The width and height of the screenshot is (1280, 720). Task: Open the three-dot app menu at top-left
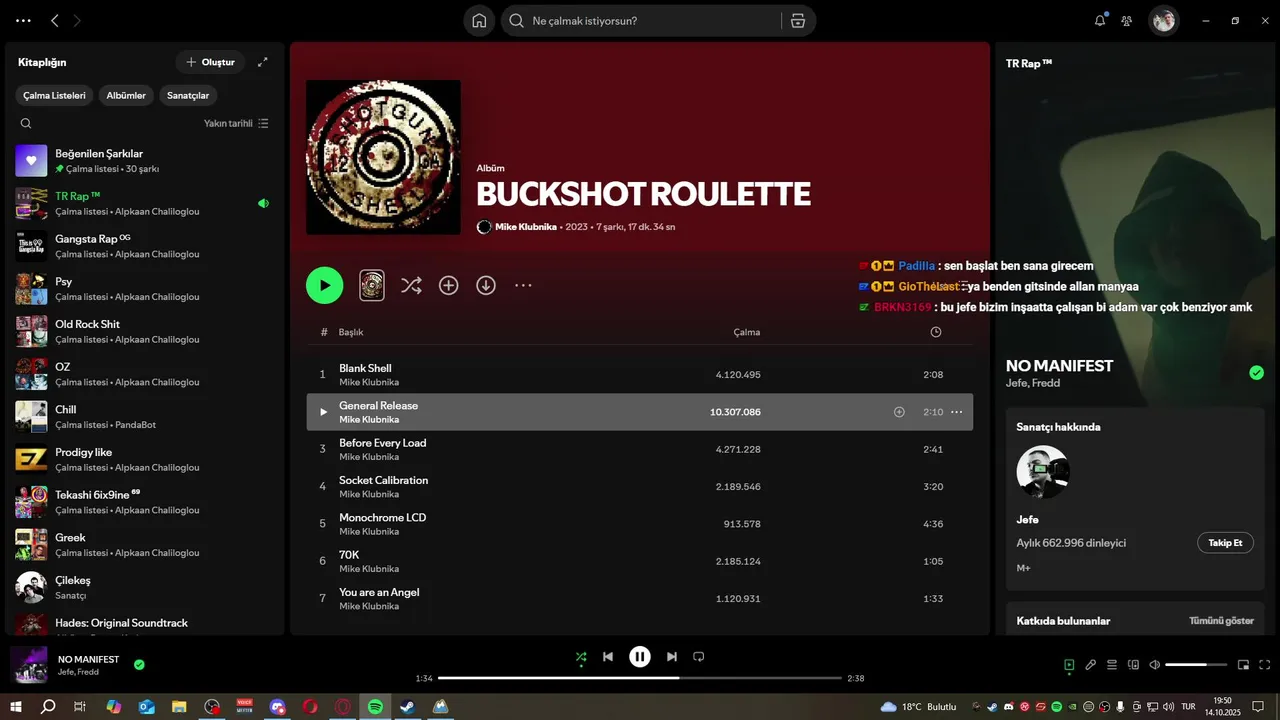[x=23, y=21]
